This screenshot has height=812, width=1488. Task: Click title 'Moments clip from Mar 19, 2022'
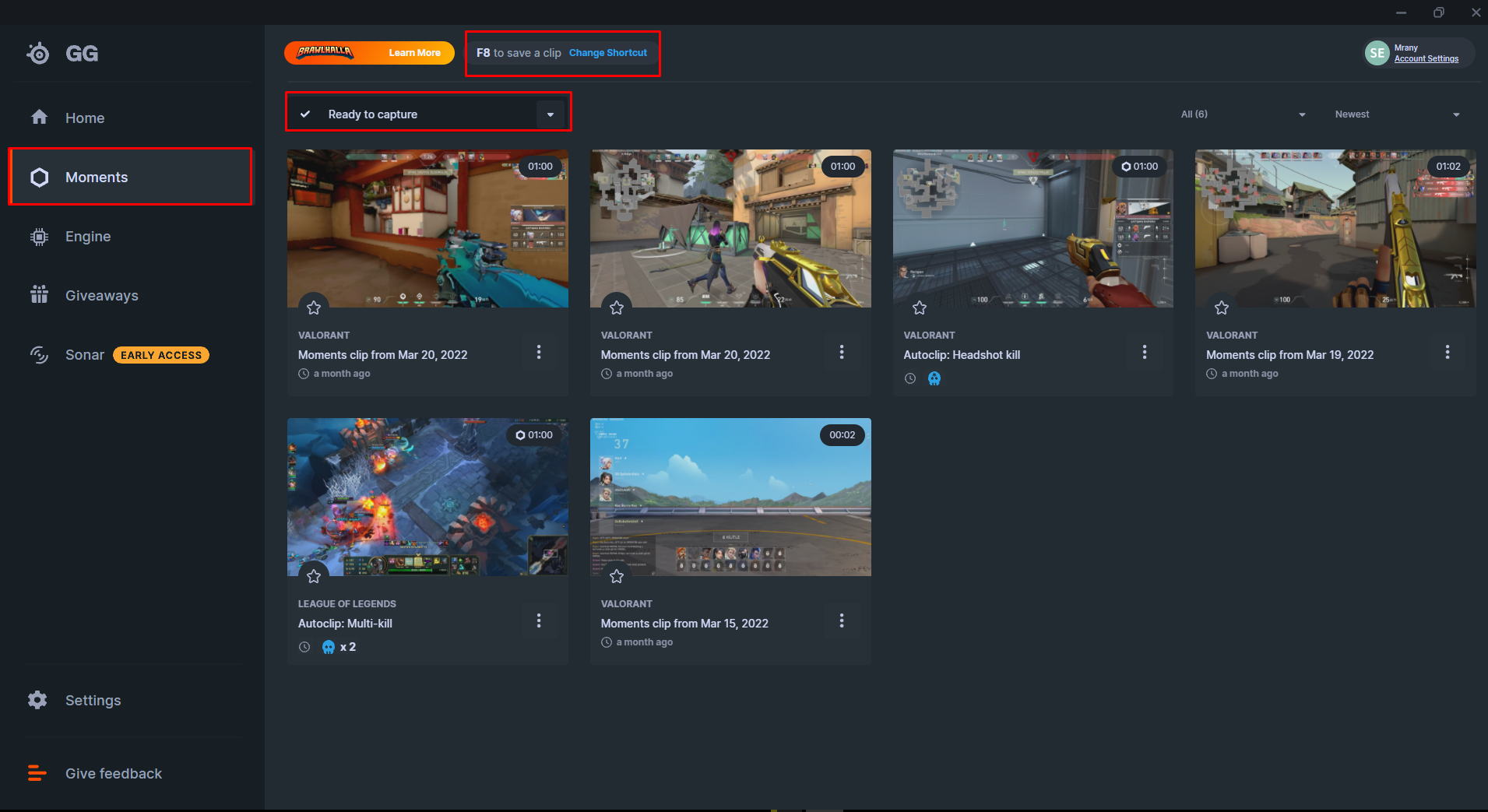pyautogui.click(x=1290, y=355)
